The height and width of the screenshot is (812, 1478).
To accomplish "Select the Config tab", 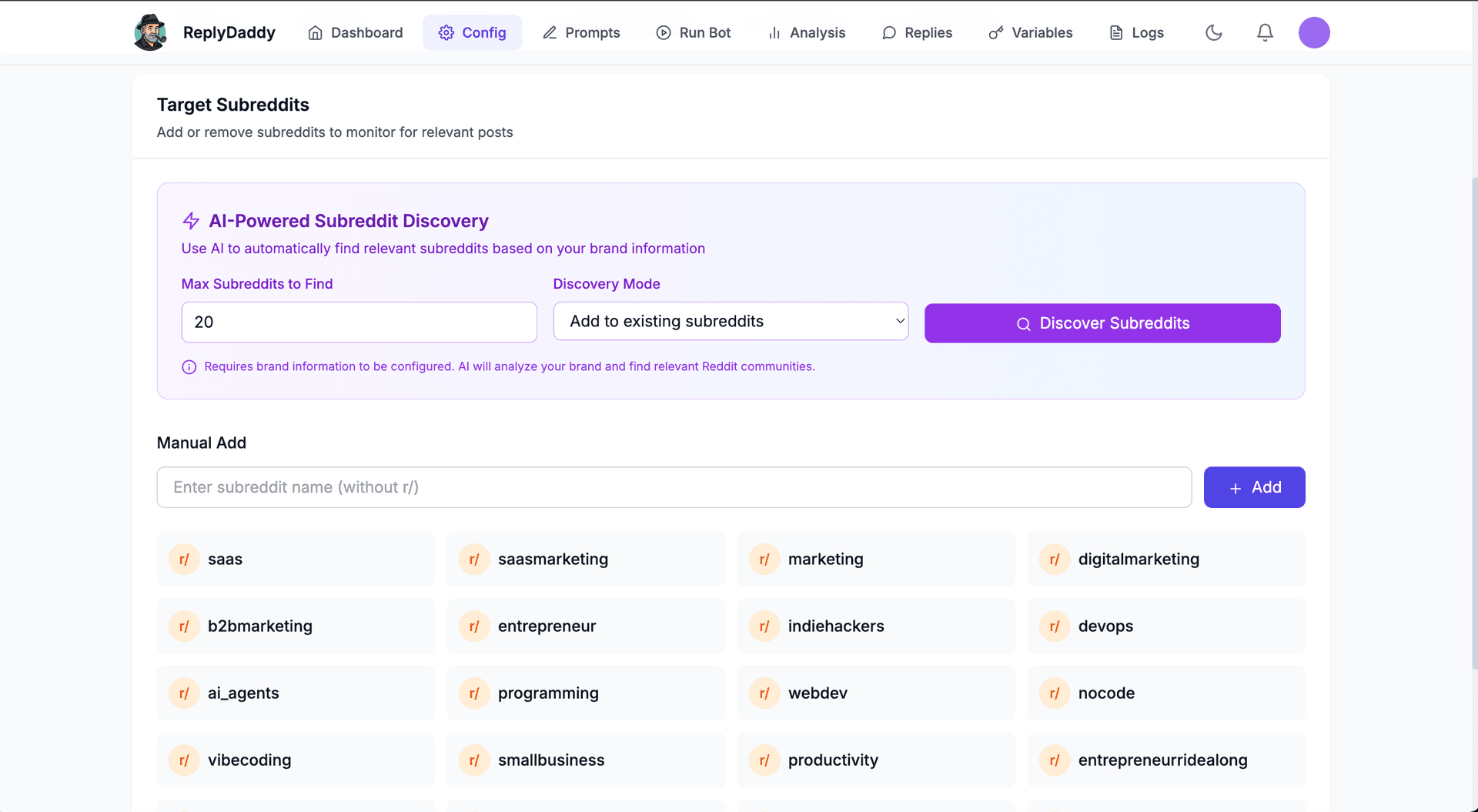I will 472,32.
